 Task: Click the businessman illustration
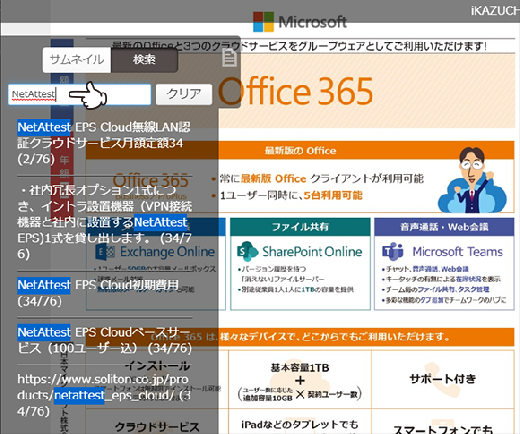pos(472,181)
